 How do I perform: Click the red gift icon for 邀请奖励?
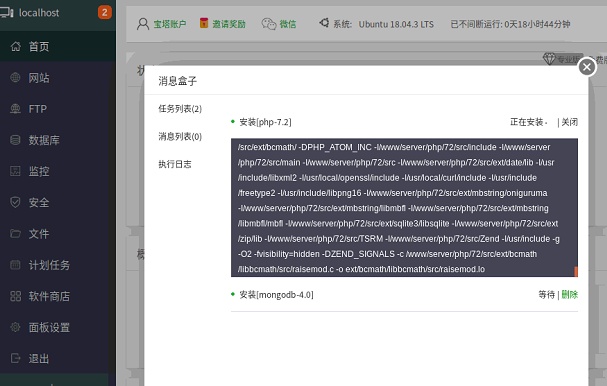click(x=204, y=23)
